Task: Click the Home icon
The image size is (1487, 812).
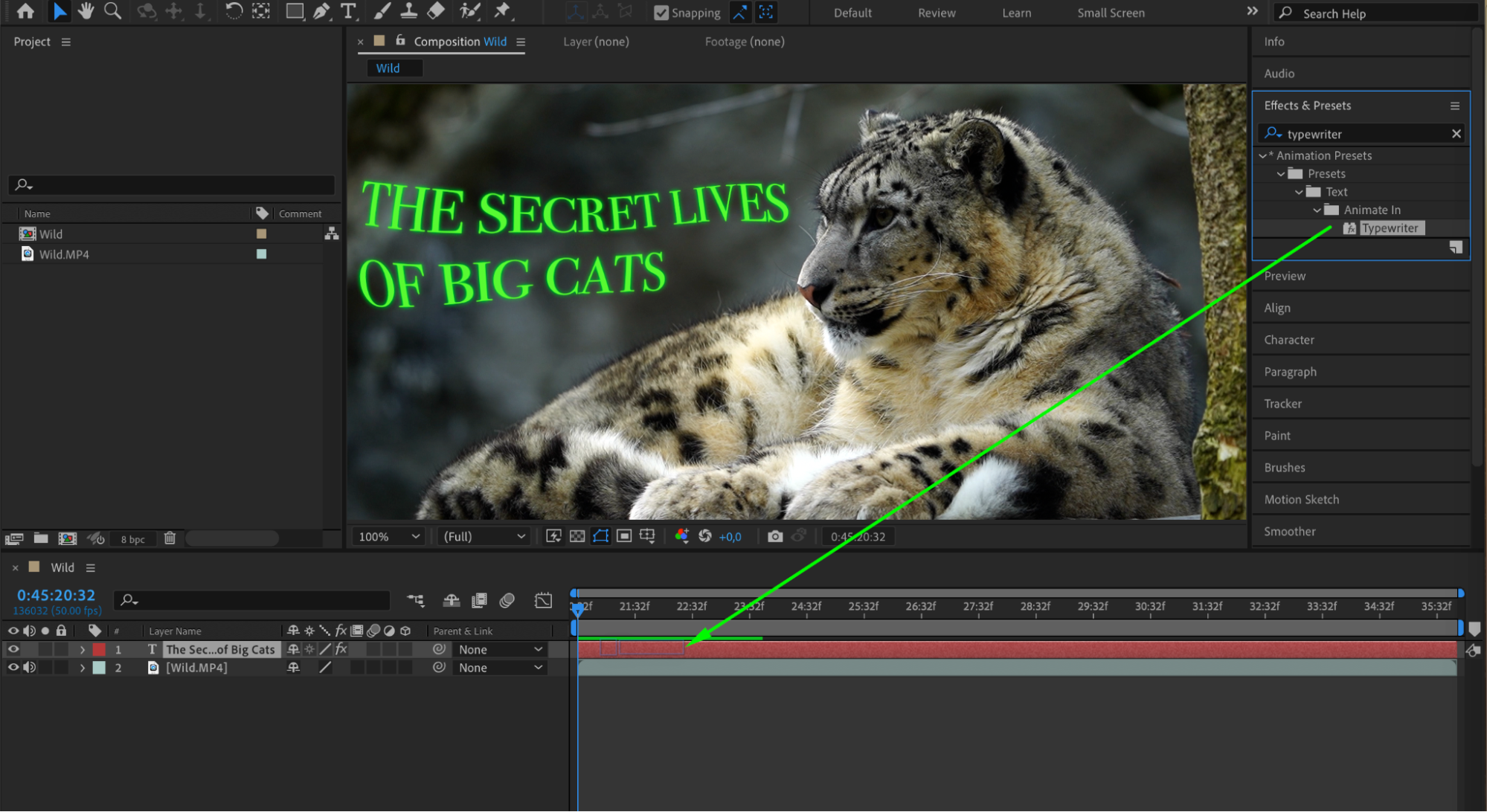Action: tap(25, 11)
